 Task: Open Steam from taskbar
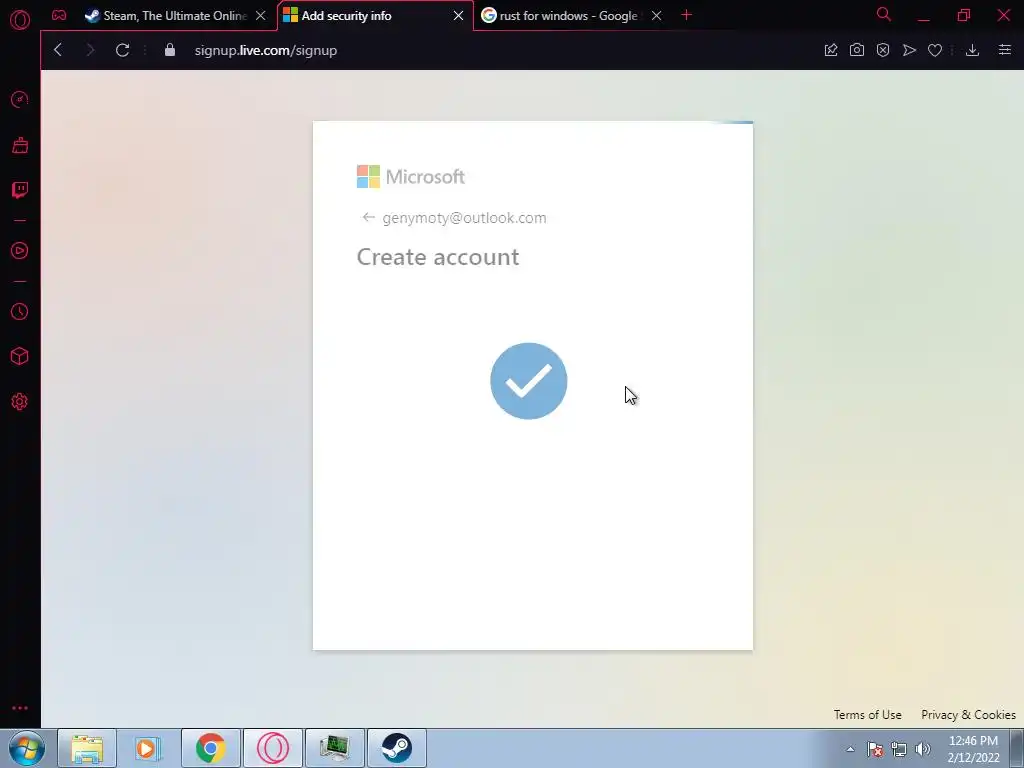point(396,748)
